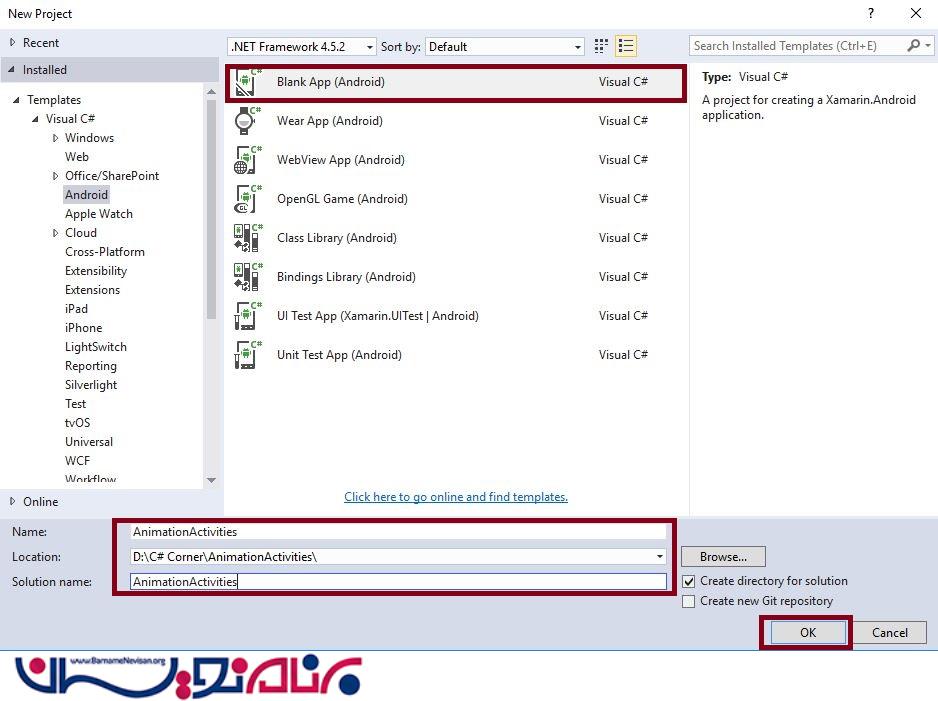Image resolution: width=938 pixels, height=701 pixels.
Task: Open the link to find templates online
Action: tap(456, 497)
